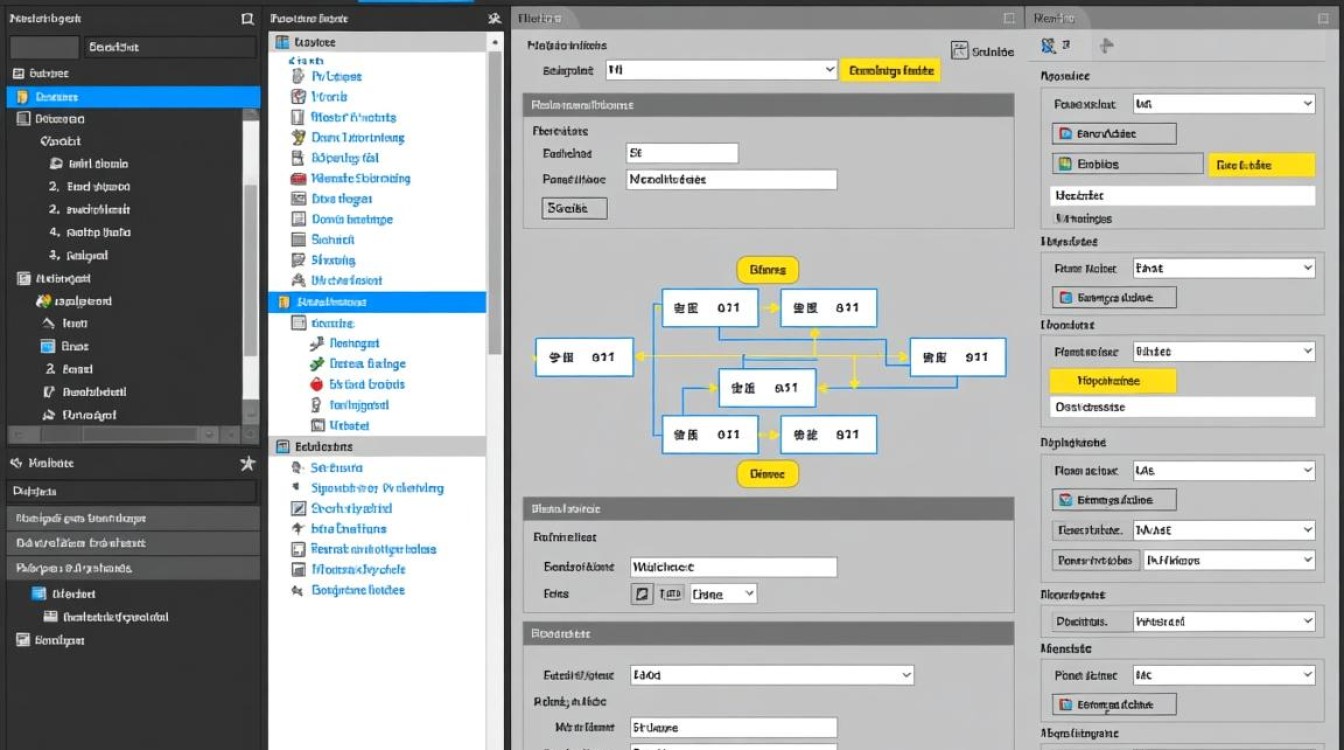Screen dimensions: 1344x750
Task: Toggle the small square checkbox in the center form
Action: tap(642, 594)
